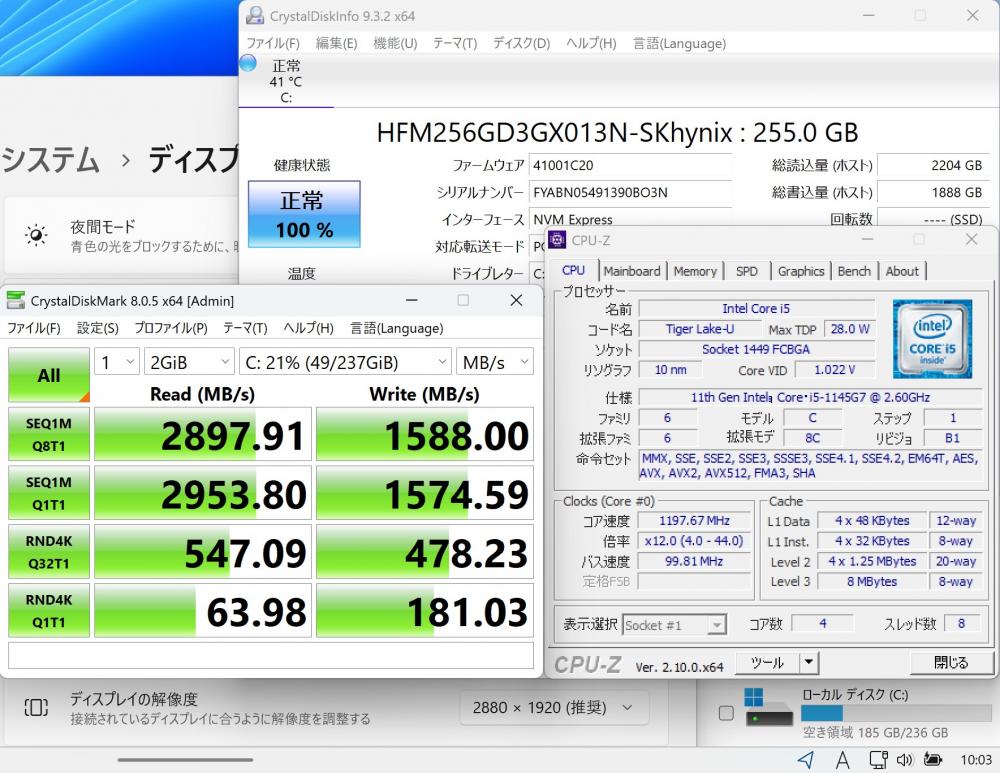Open the 言語(Language) menu in CrystalDiskMark
This screenshot has height=773, width=1000.
coord(396,328)
